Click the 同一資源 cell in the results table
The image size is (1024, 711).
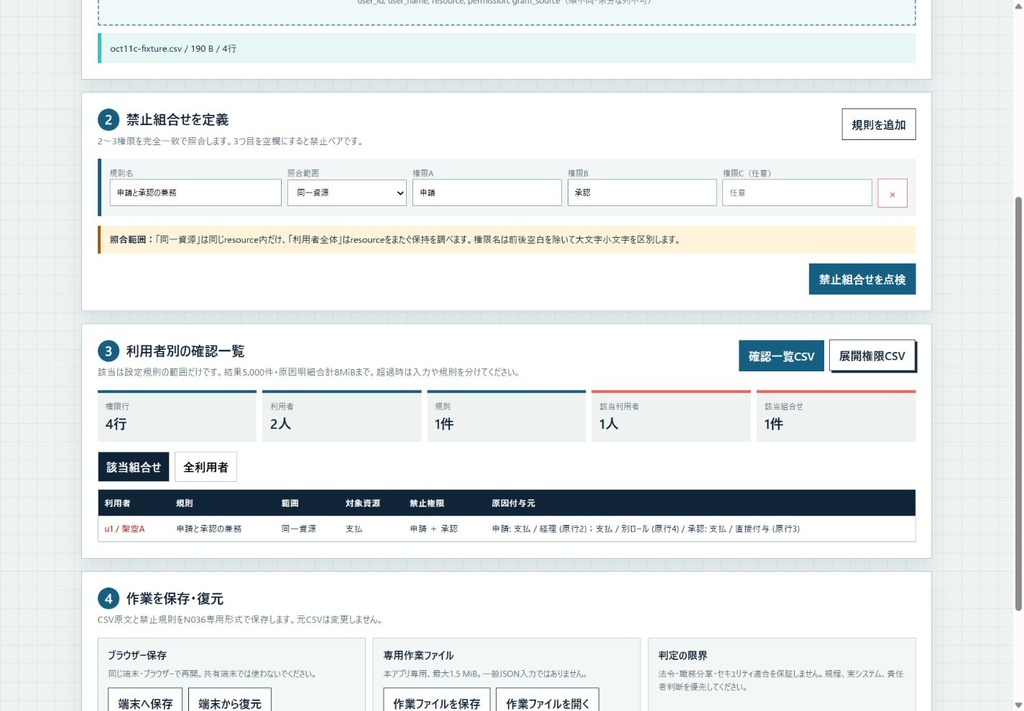pyautogui.click(x=298, y=529)
